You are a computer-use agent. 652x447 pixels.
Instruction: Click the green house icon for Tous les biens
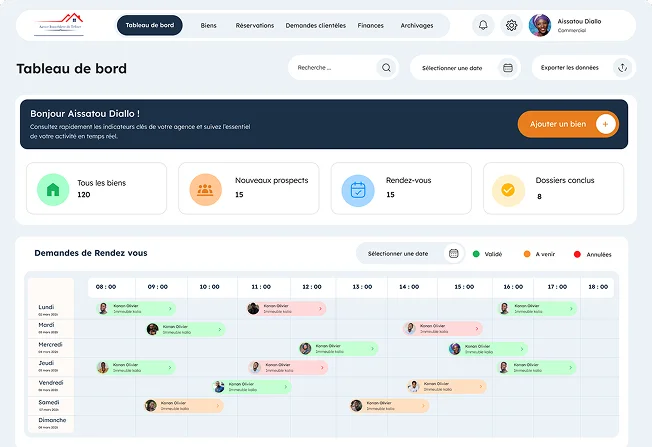pos(53,188)
